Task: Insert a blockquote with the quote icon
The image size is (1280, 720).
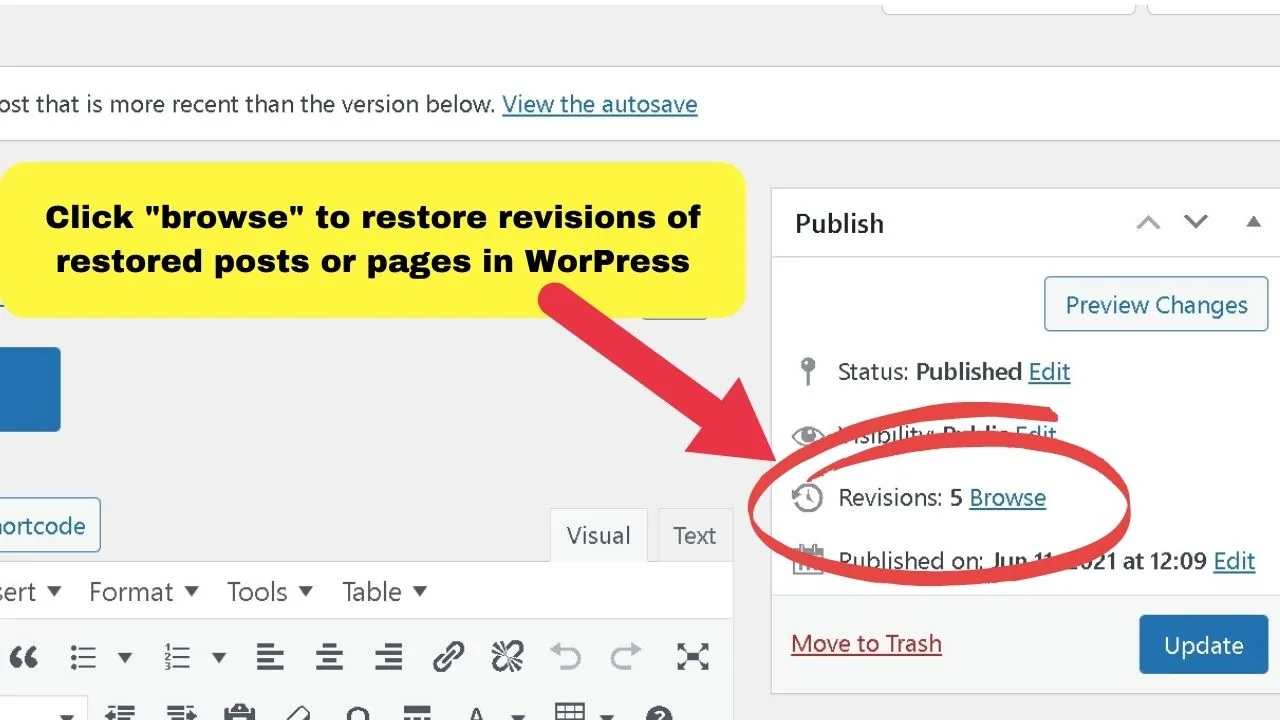Action: pyautogui.click(x=22, y=657)
